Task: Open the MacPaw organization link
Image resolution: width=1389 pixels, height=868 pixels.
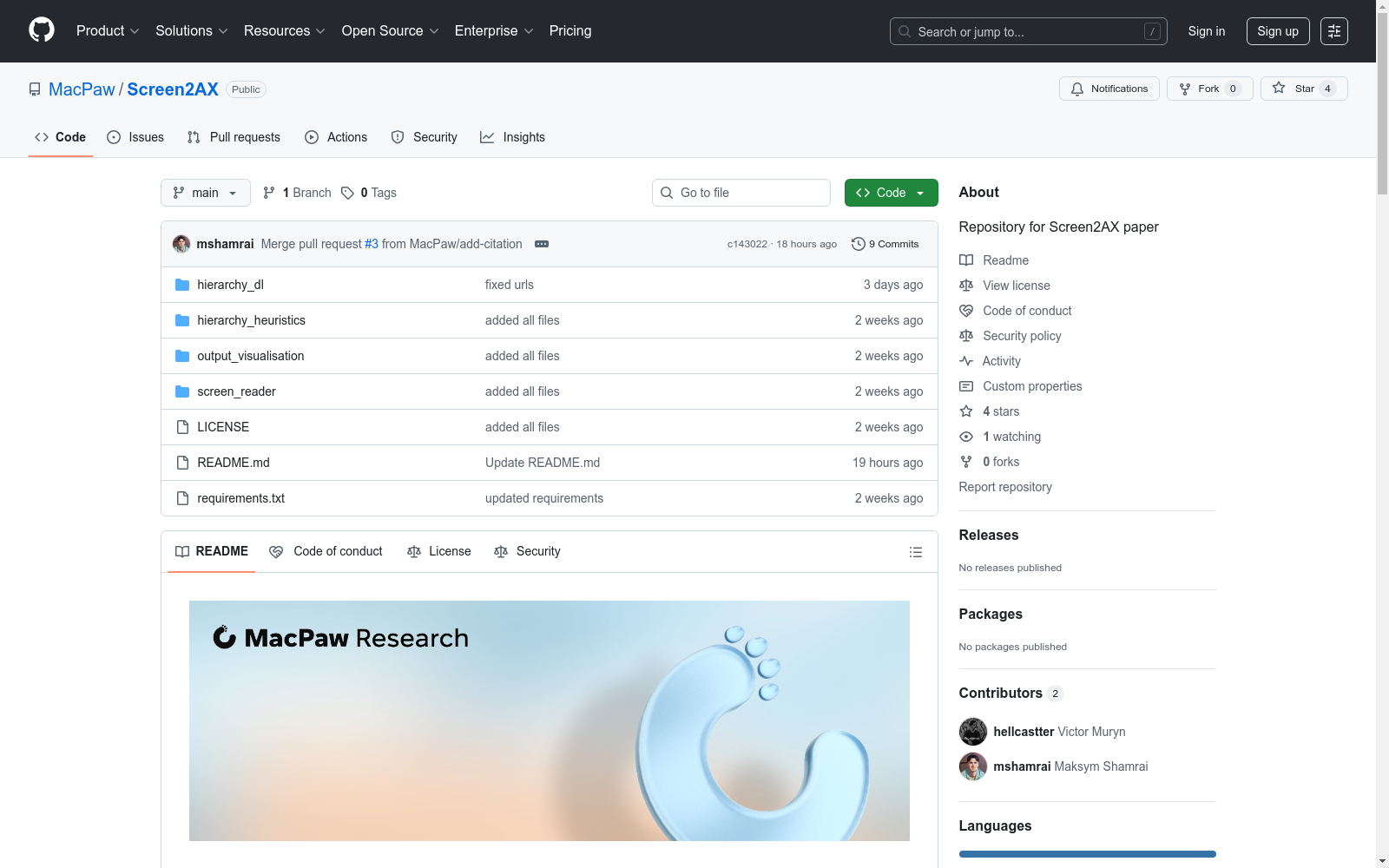Action: coord(82,89)
